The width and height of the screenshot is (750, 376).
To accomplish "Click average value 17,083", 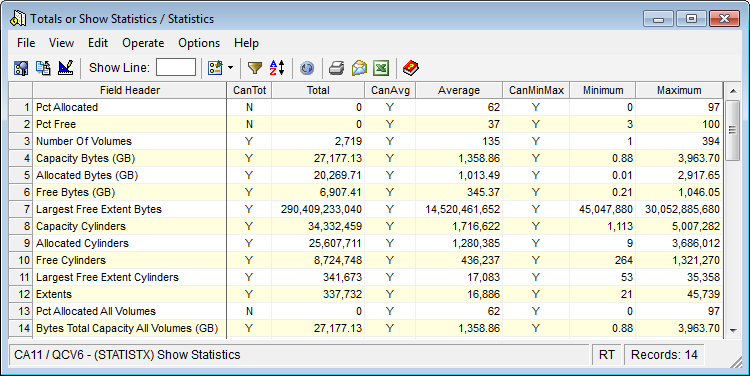I will coord(484,277).
